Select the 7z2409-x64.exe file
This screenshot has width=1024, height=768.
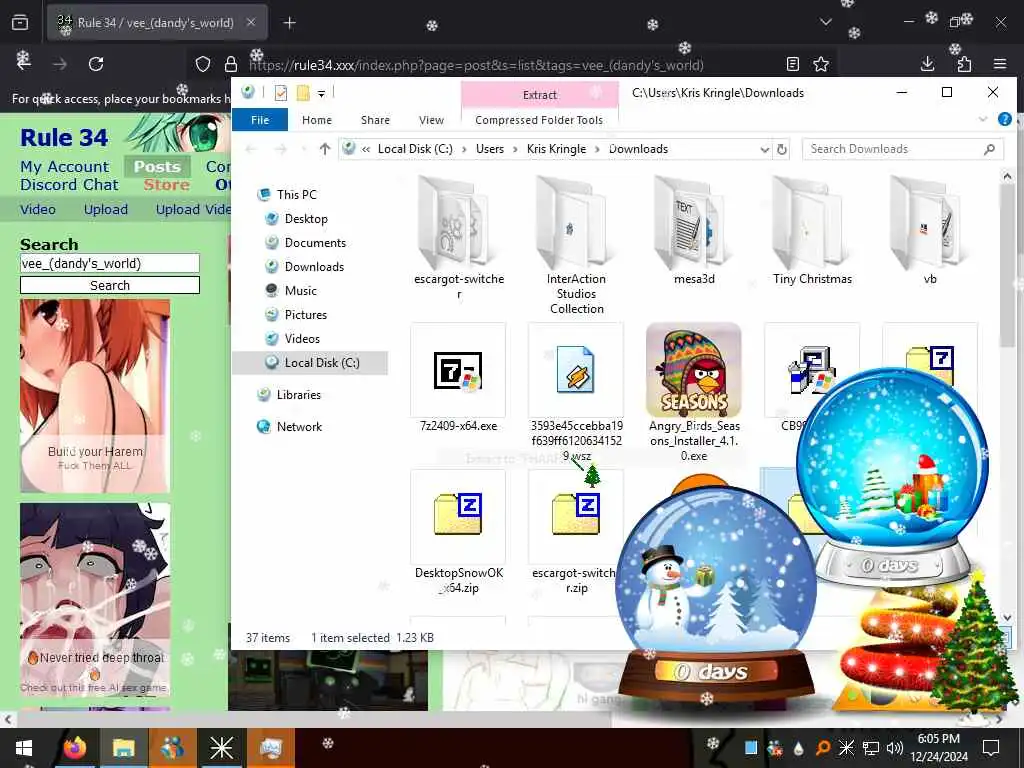pos(458,378)
